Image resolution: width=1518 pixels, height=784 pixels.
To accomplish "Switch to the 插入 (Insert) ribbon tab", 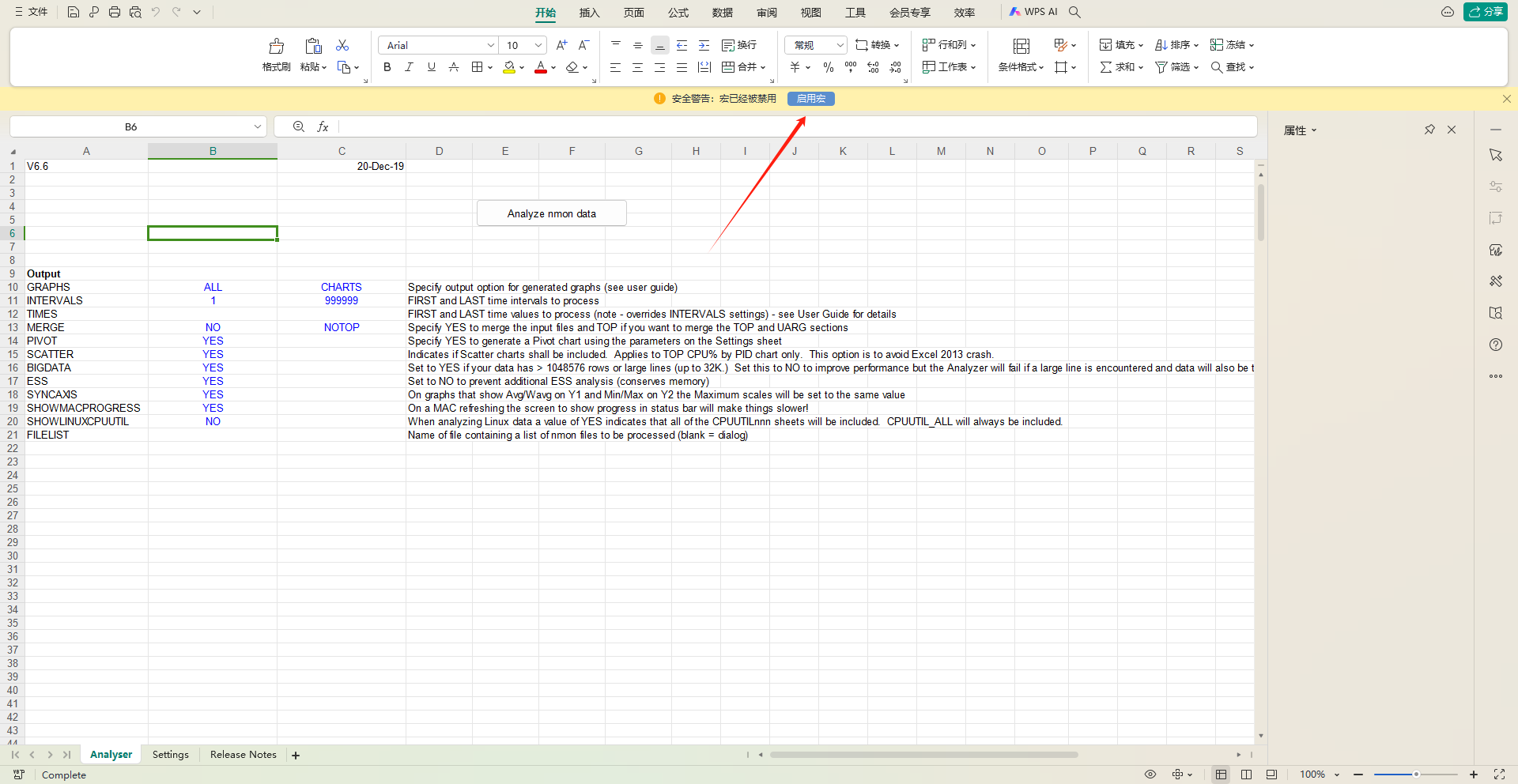I will [590, 13].
